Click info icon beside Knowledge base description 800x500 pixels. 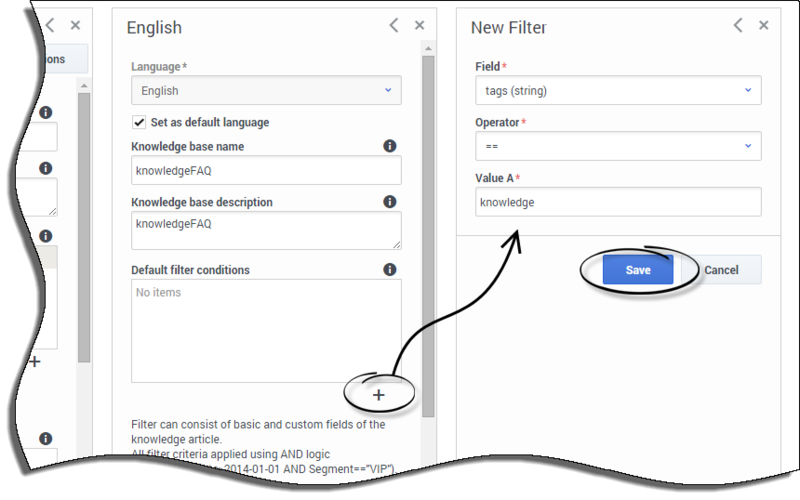point(390,202)
